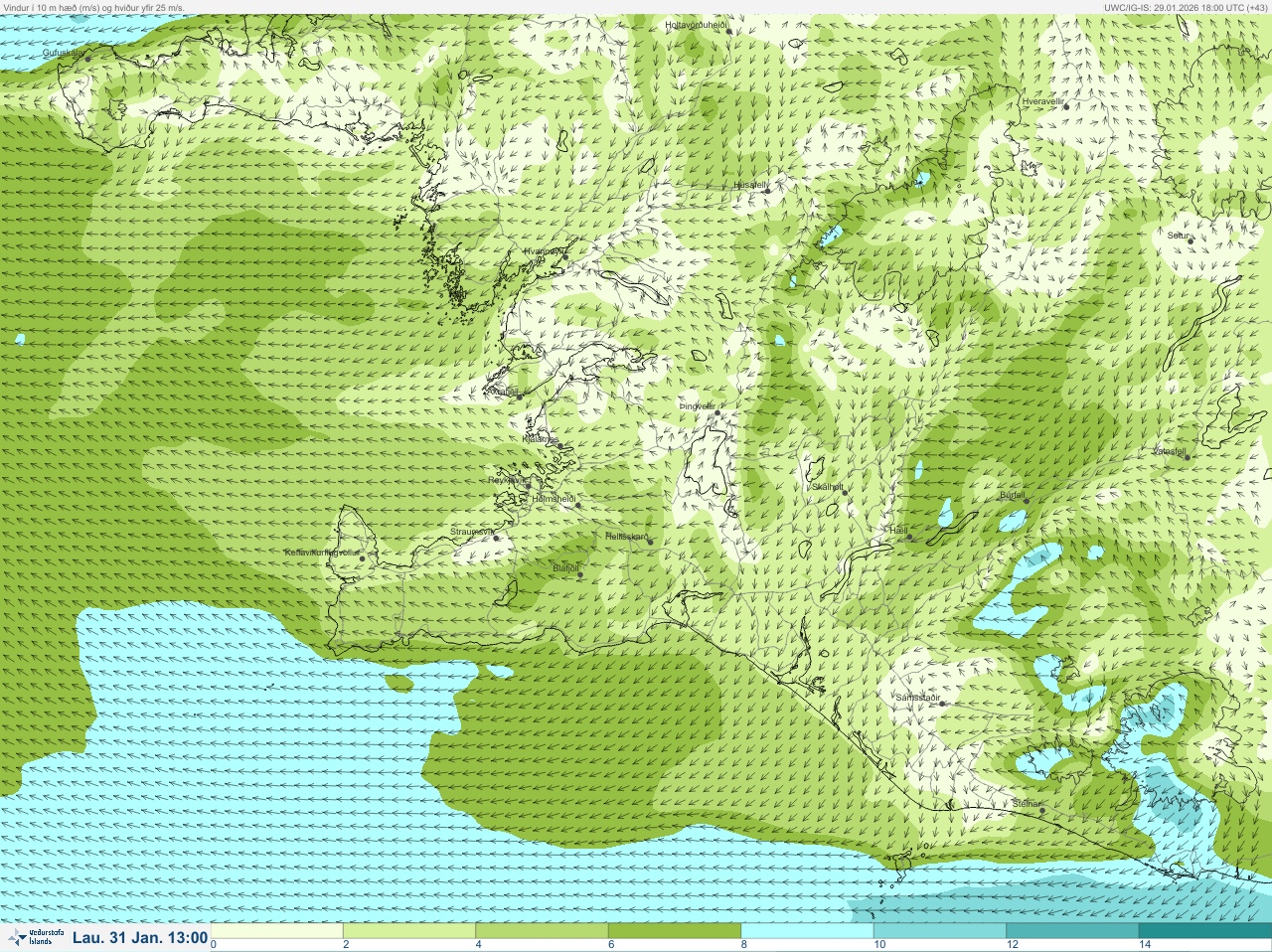Click the Hvanneyri station label
This screenshot has width=1272, height=952.
[544, 251]
